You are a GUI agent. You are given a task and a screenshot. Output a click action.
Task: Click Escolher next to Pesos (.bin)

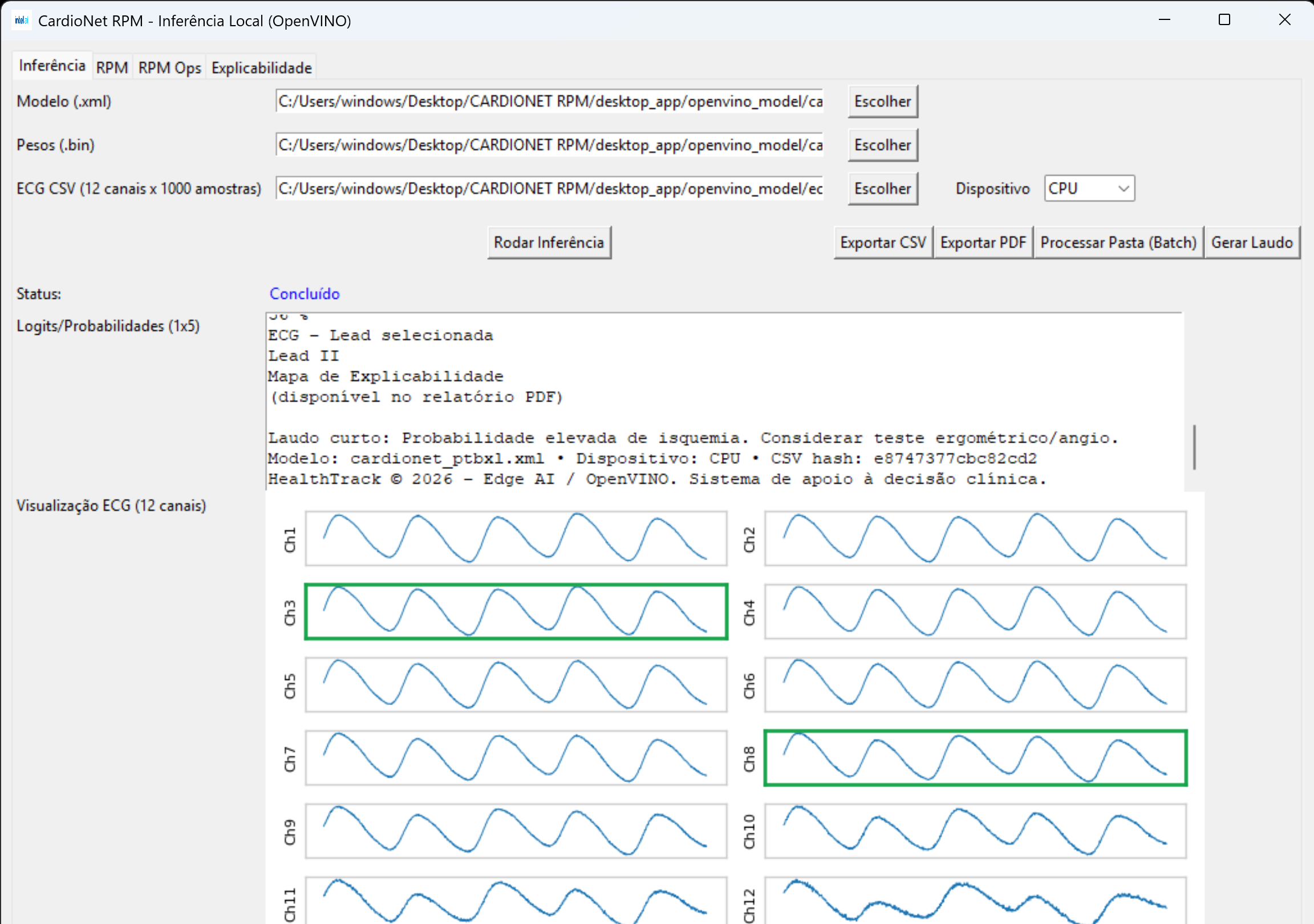[x=882, y=145]
